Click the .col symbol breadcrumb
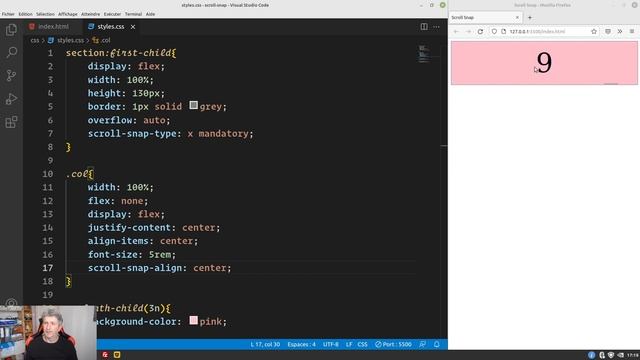640x360 pixels. coord(102,40)
